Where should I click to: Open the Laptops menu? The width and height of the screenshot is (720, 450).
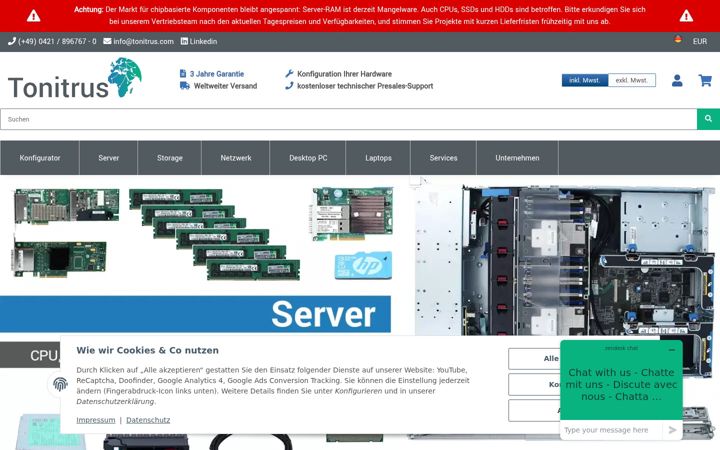(378, 158)
